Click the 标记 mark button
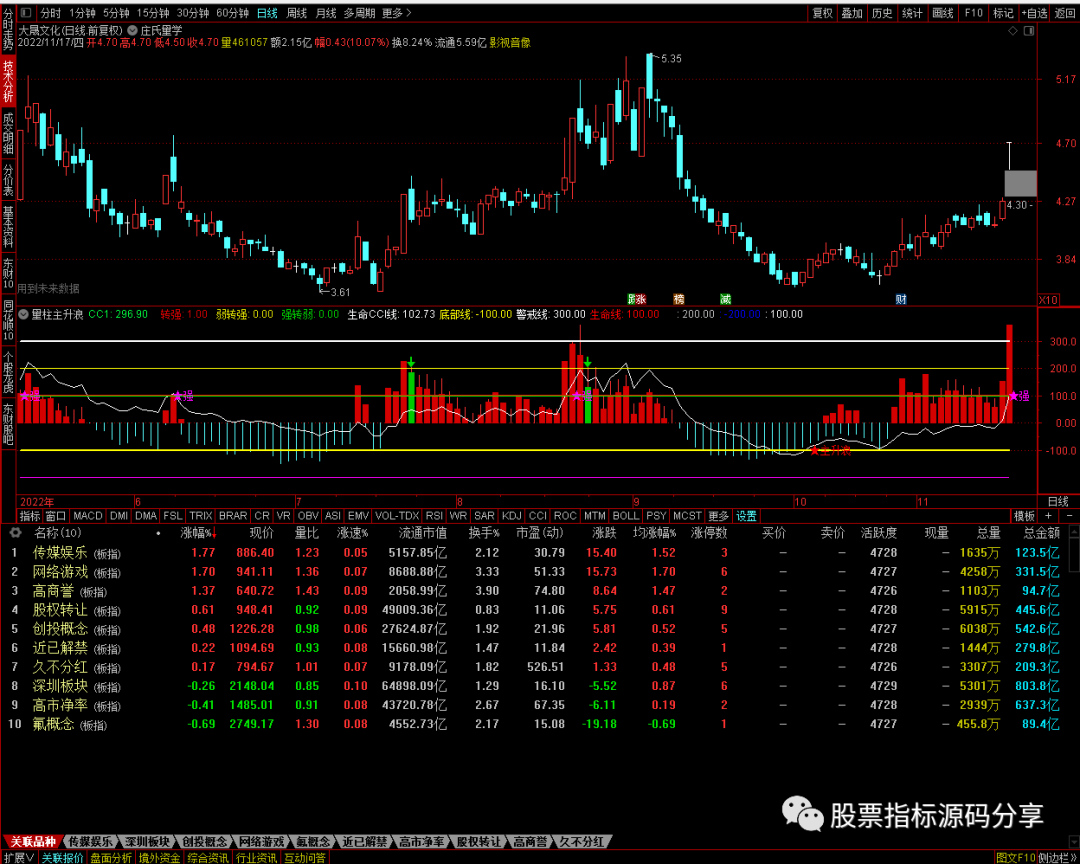Image resolution: width=1080 pixels, height=864 pixels. pos(1003,12)
